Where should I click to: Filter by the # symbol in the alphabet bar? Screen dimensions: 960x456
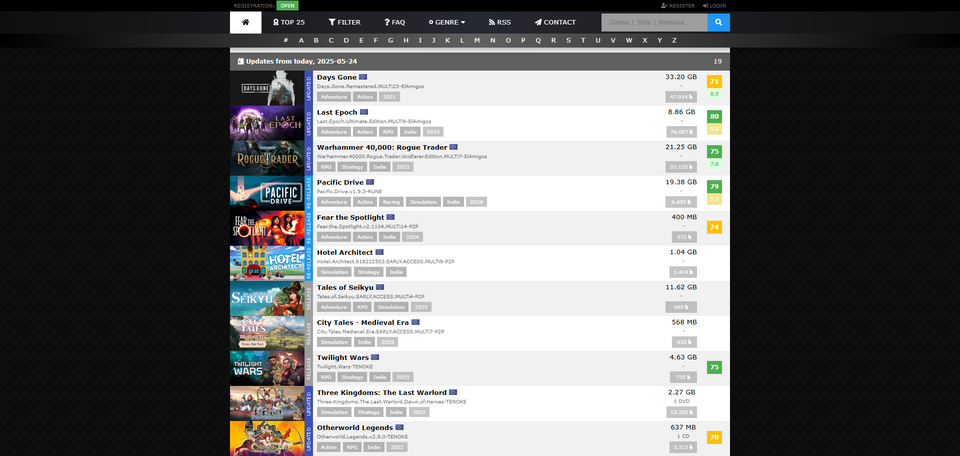[286, 40]
